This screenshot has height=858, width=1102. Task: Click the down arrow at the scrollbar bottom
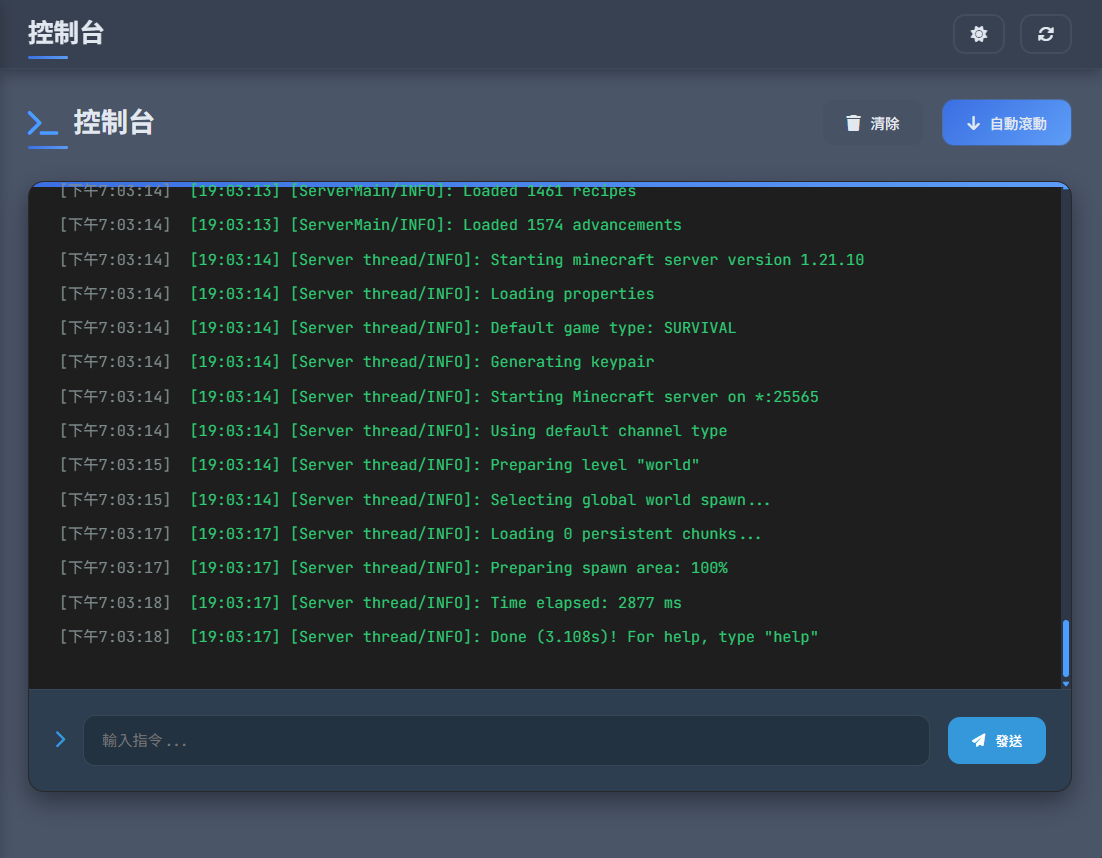coord(1065,684)
